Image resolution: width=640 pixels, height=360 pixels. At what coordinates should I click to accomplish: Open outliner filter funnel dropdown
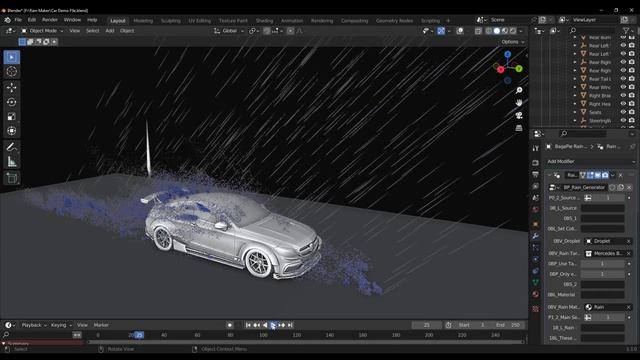tap(628, 31)
